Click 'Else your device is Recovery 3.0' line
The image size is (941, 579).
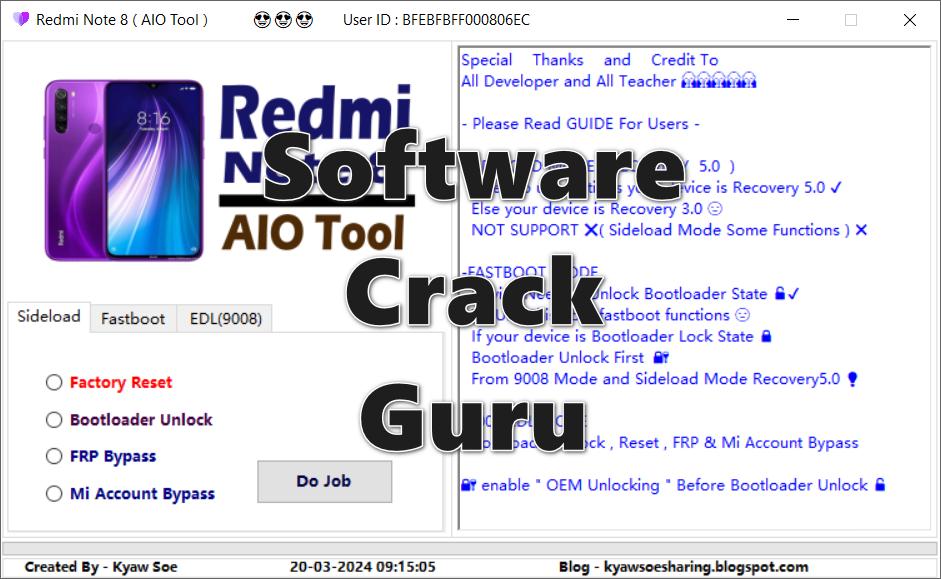point(597,209)
